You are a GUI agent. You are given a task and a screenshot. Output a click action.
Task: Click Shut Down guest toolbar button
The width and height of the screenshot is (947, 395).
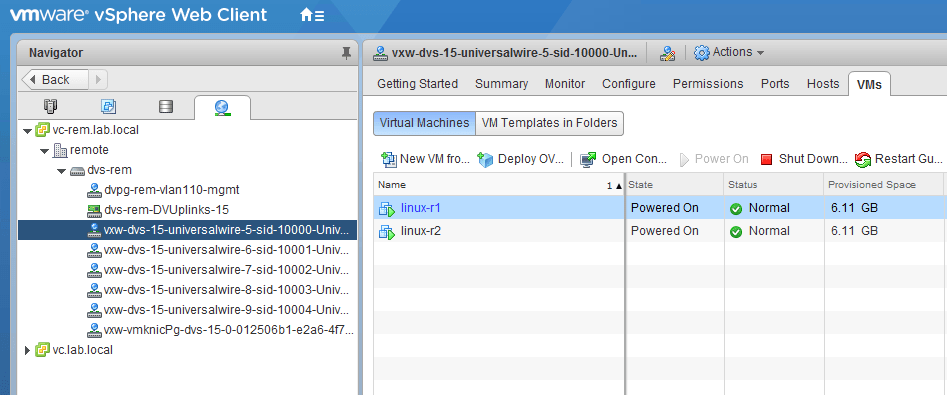(803, 159)
